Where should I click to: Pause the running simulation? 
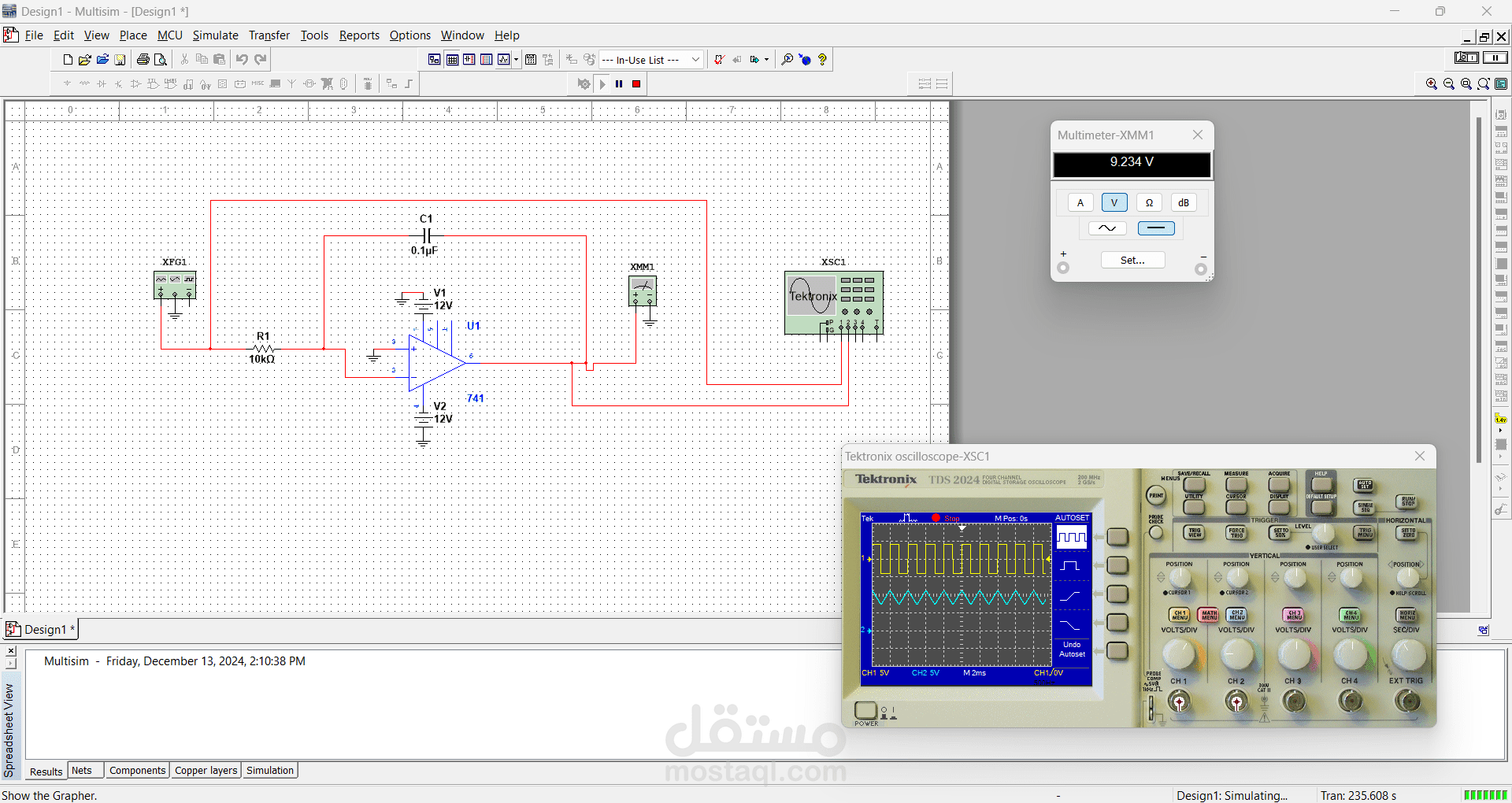(x=619, y=84)
